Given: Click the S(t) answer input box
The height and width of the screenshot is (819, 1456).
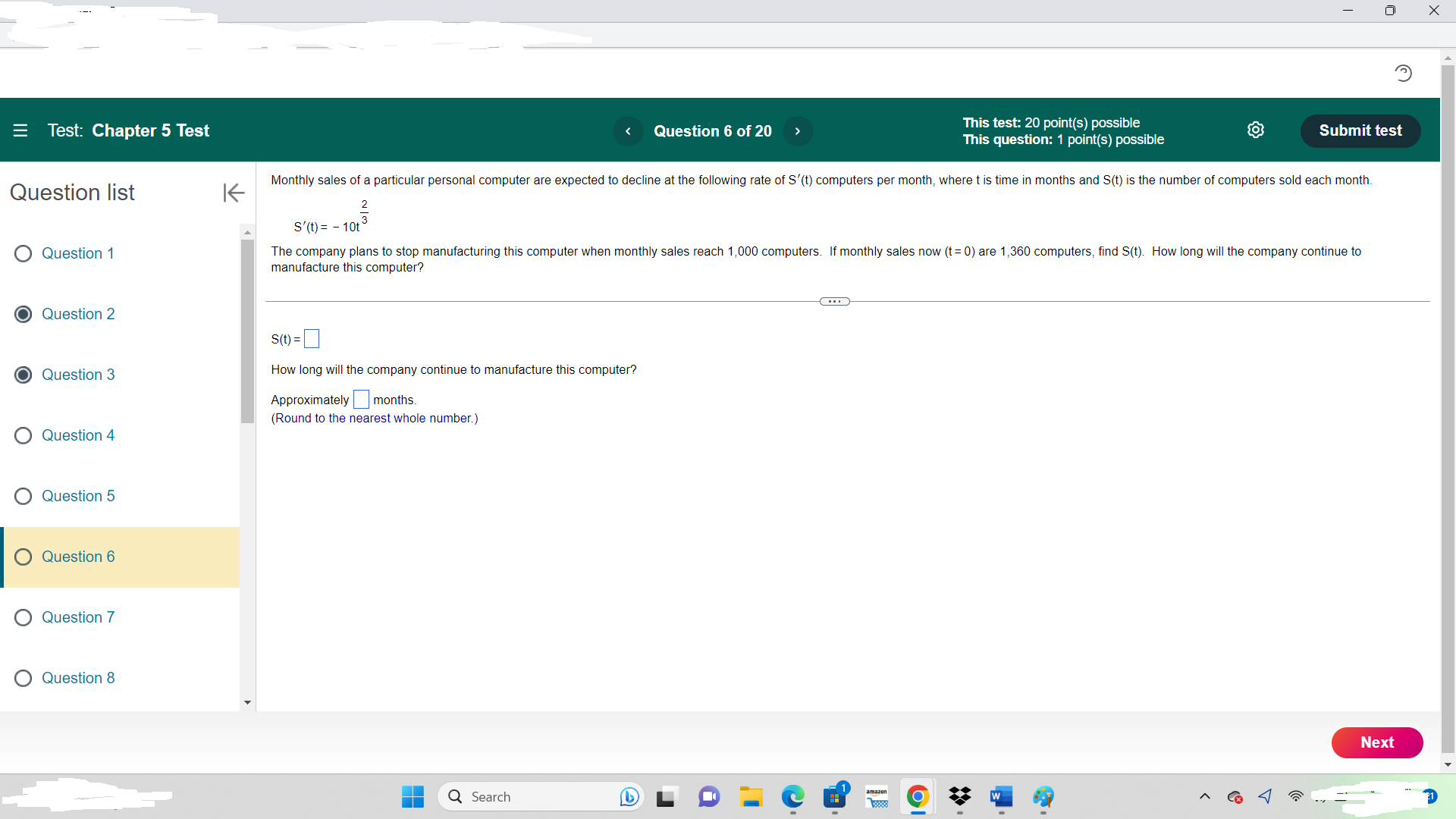Looking at the screenshot, I should click(312, 339).
